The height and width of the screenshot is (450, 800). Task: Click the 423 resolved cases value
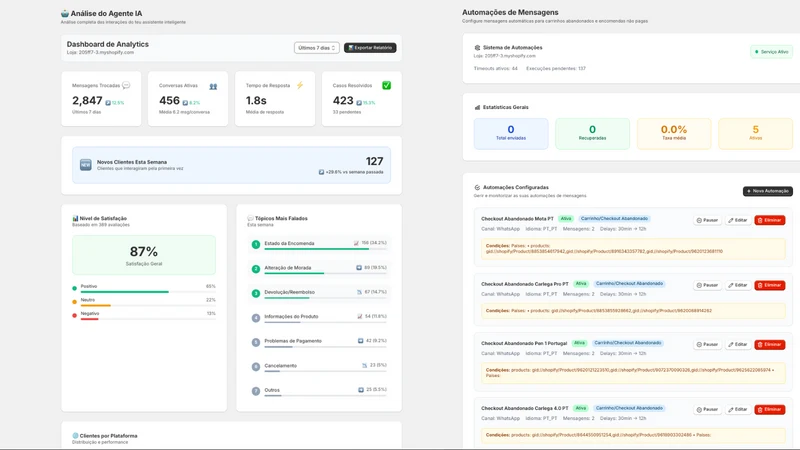(x=343, y=101)
